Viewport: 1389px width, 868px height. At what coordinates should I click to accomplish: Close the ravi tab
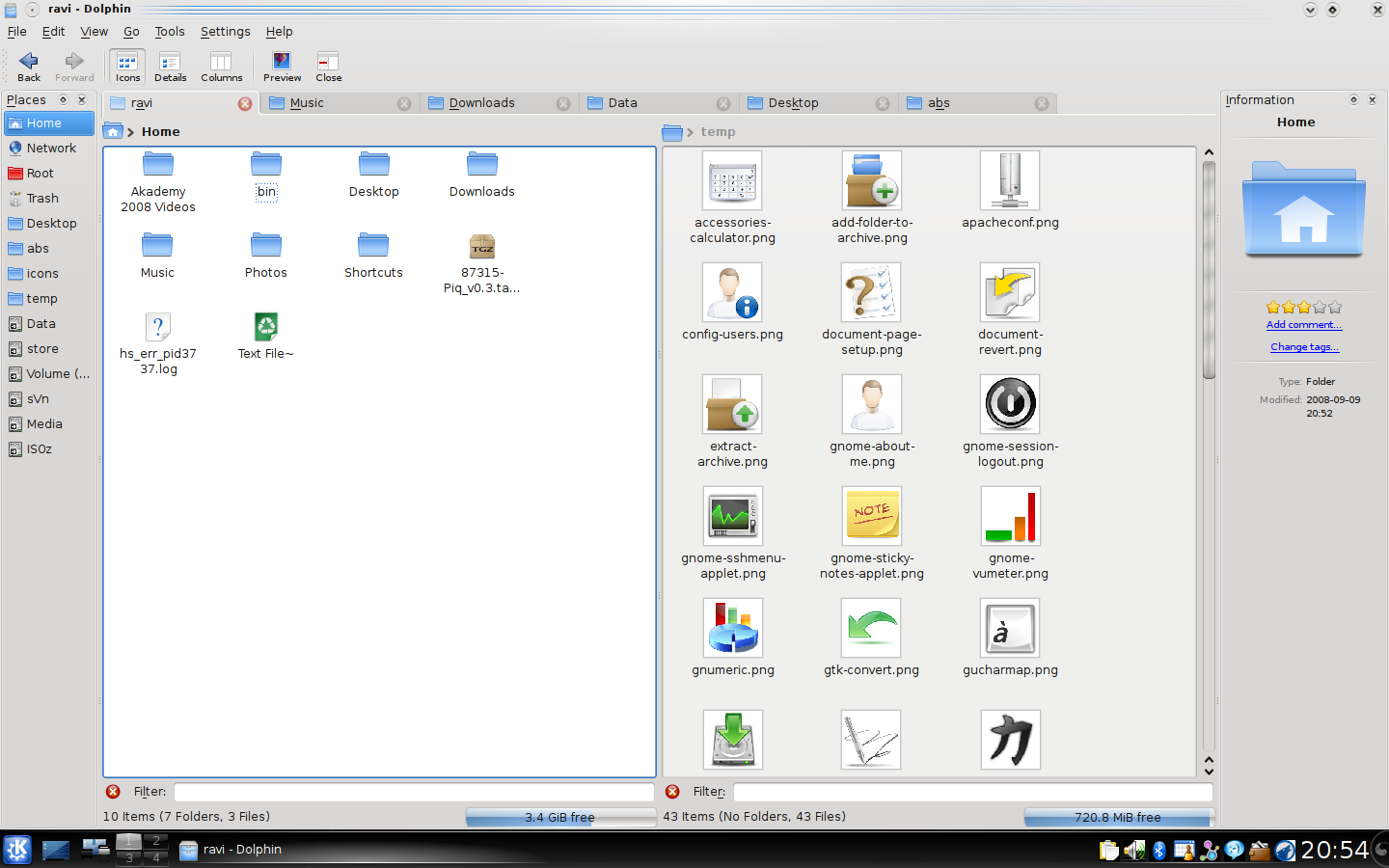tap(245, 104)
